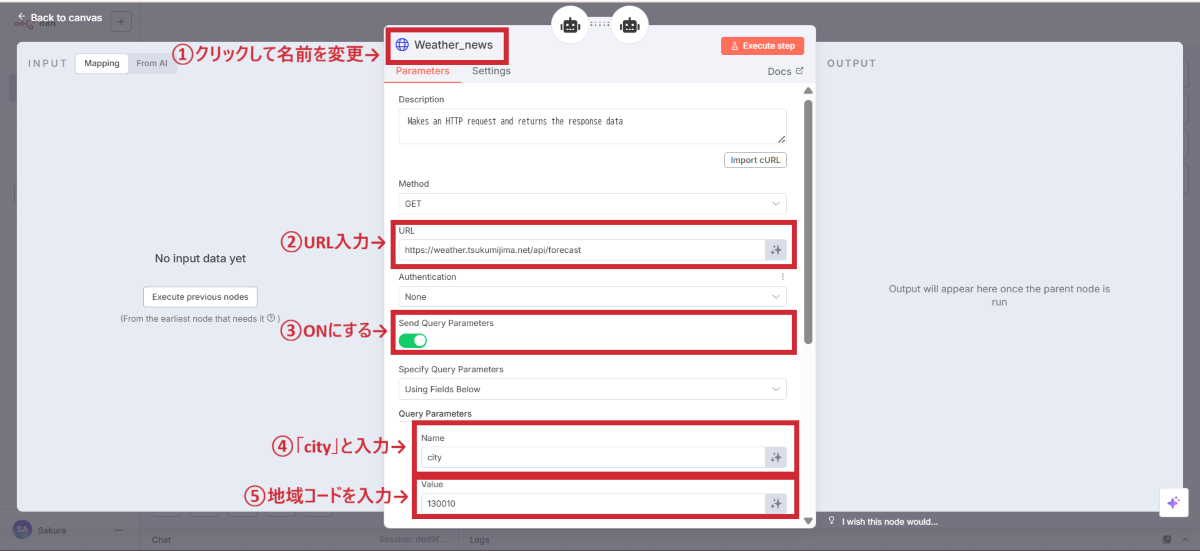Open the Authentication three-dot options menu
The height and width of the screenshot is (551, 1200).
[782, 277]
